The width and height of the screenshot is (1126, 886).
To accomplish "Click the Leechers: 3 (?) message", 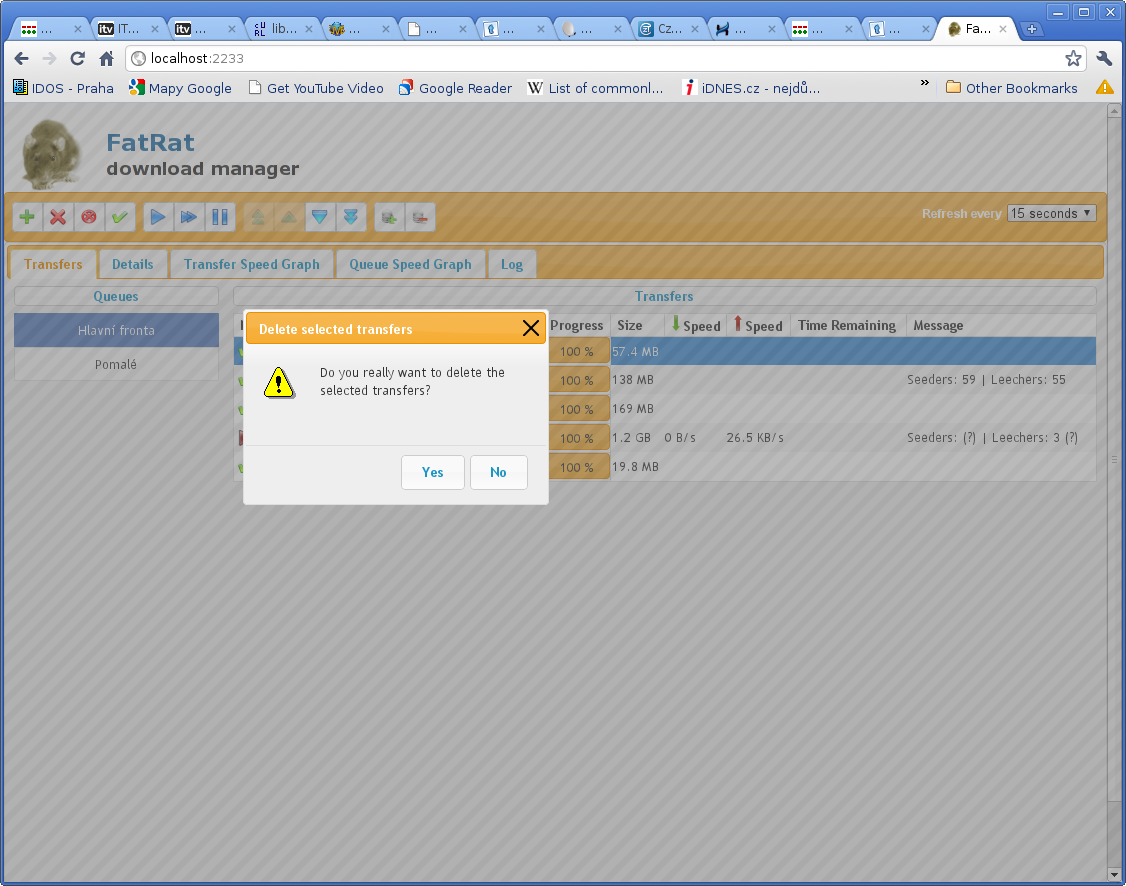I will [x=1035, y=437].
